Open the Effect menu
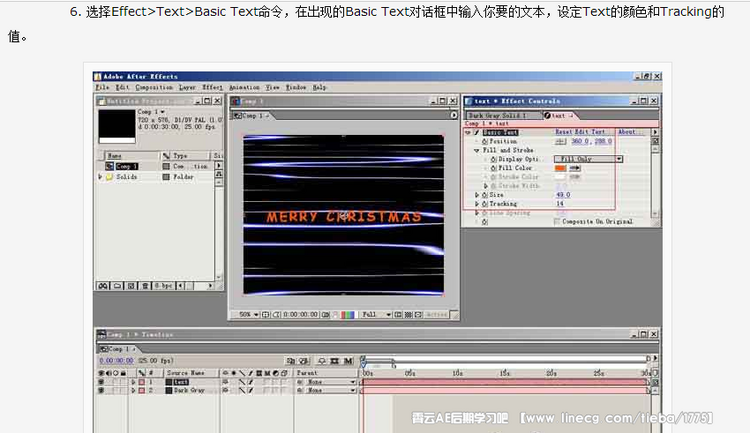Image resolution: width=750 pixels, height=433 pixels. (212, 87)
